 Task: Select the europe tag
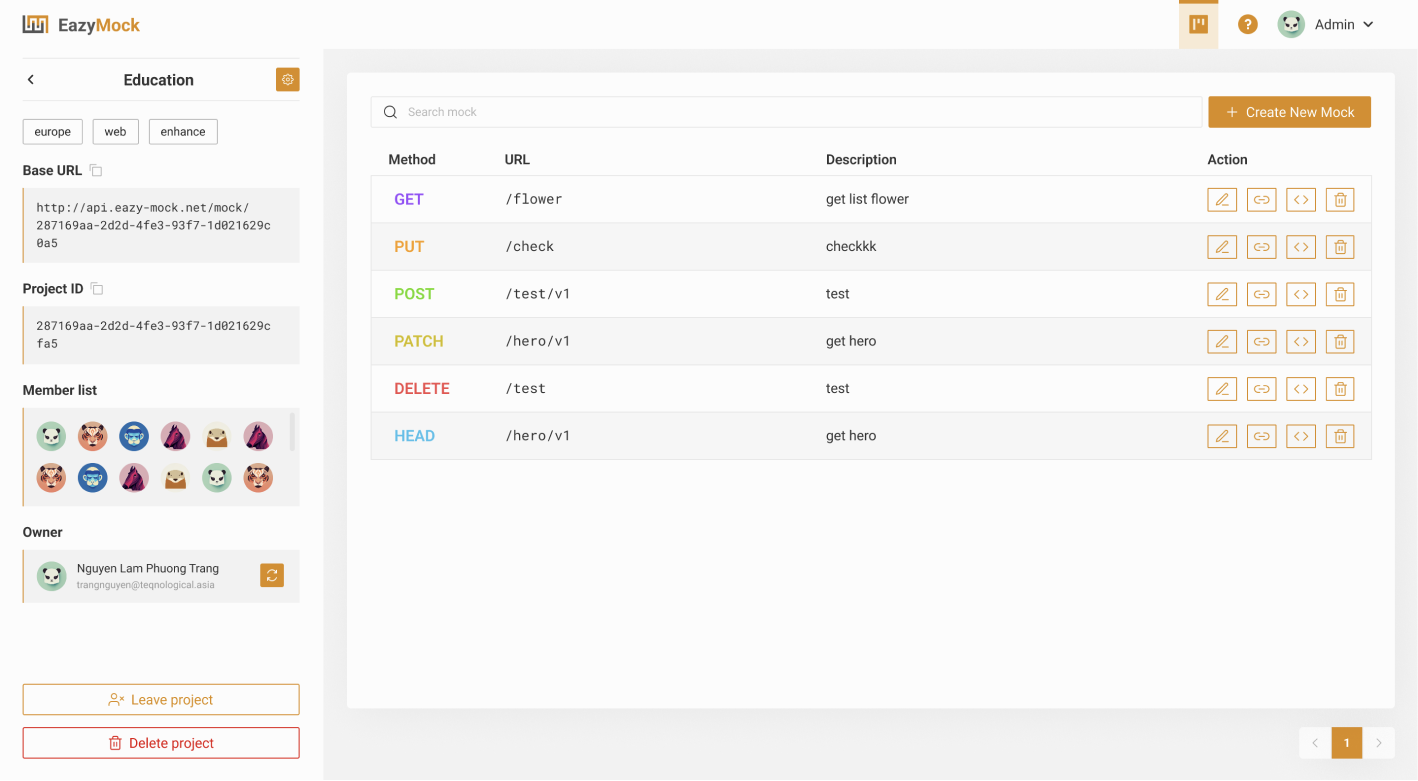[x=53, y=132]
